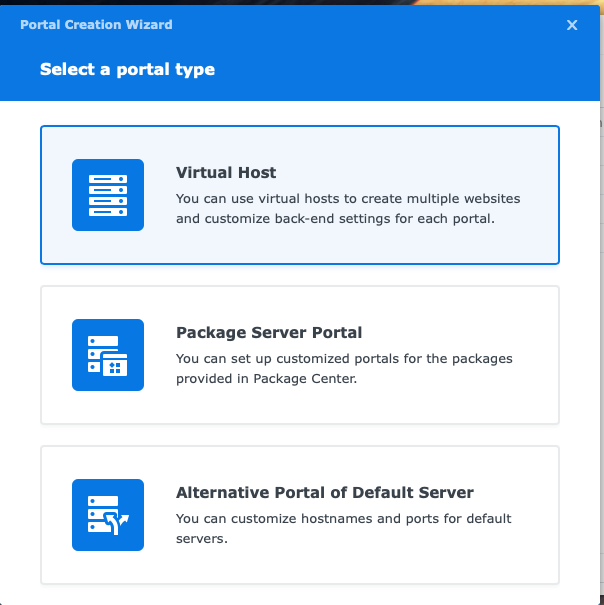Click the Virtual Host server icon
The height and width of the screenshot is (605, 604).
[x=108, y=195]
